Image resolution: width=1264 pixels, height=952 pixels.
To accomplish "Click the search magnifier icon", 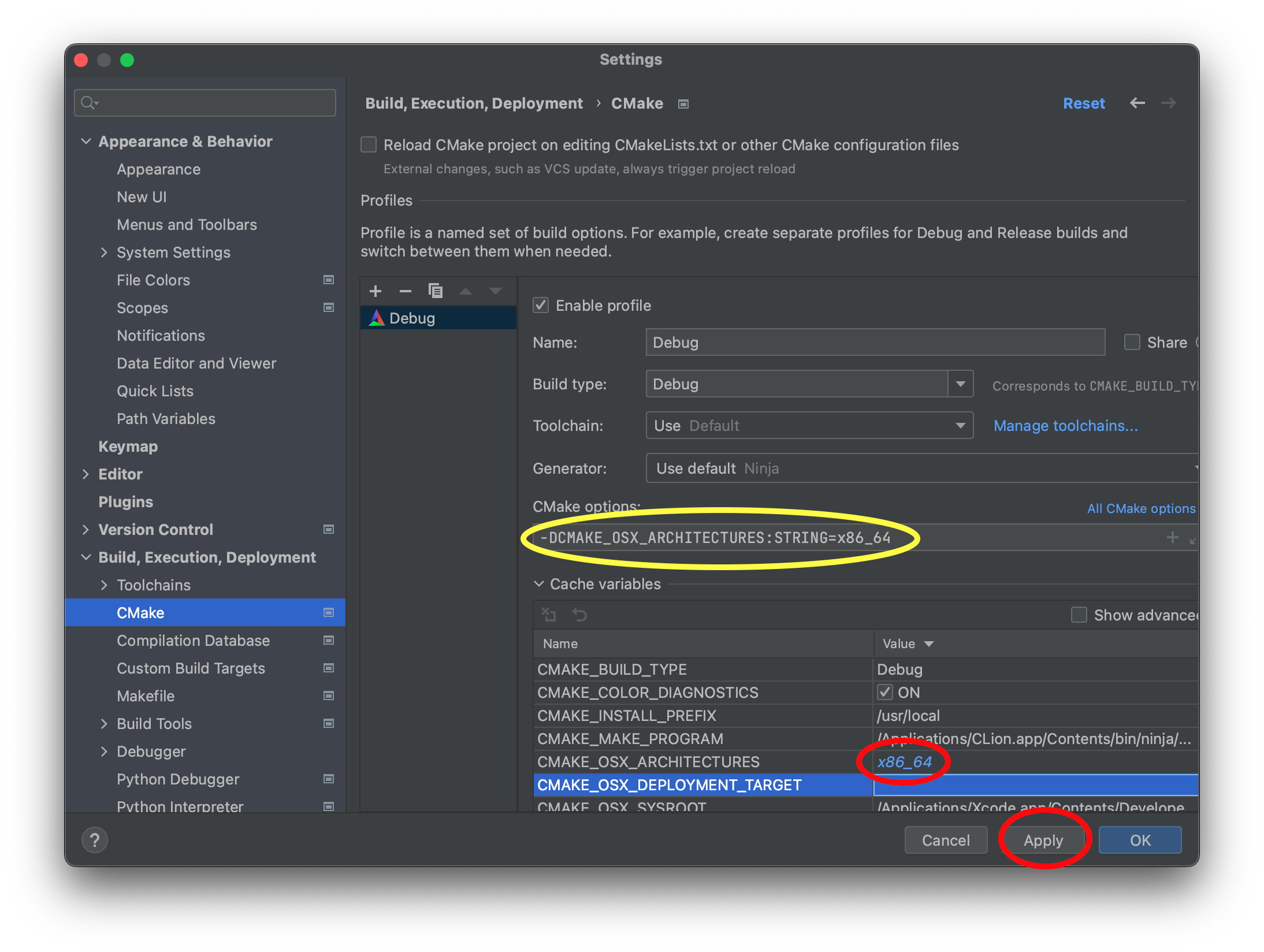I will point(88,103).
